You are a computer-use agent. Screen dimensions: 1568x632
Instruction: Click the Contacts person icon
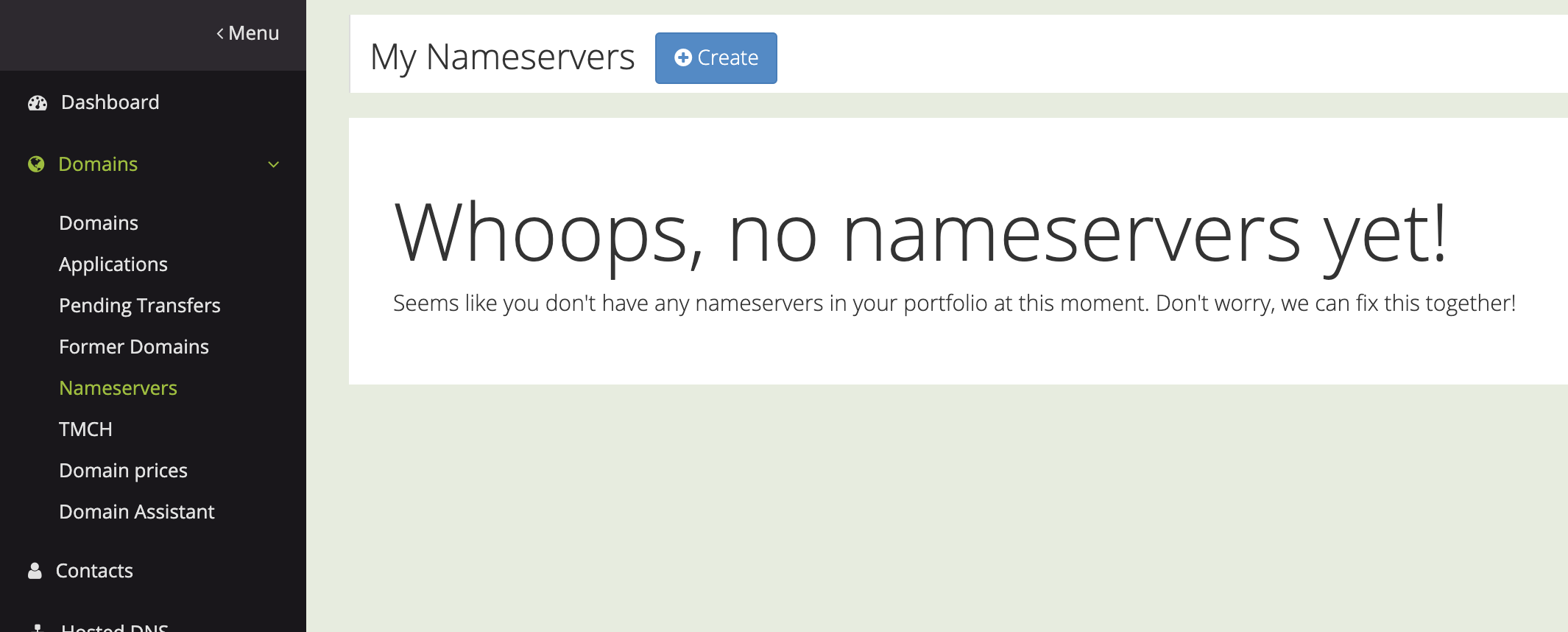(35, 571)
